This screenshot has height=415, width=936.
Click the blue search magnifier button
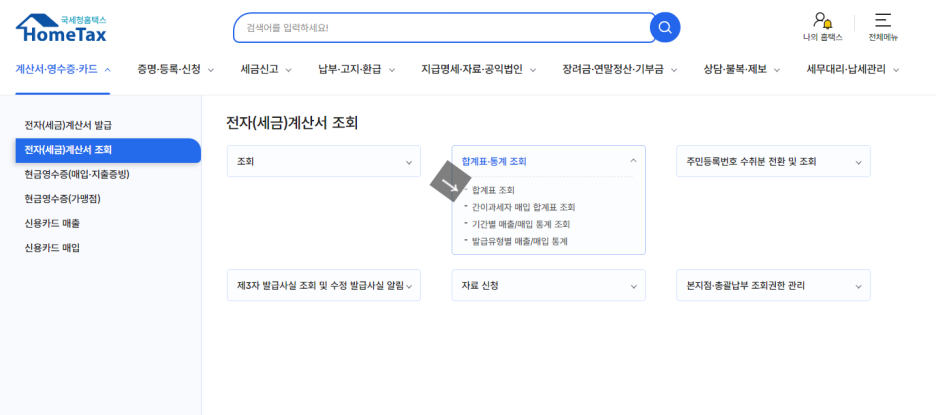point(665,27)
